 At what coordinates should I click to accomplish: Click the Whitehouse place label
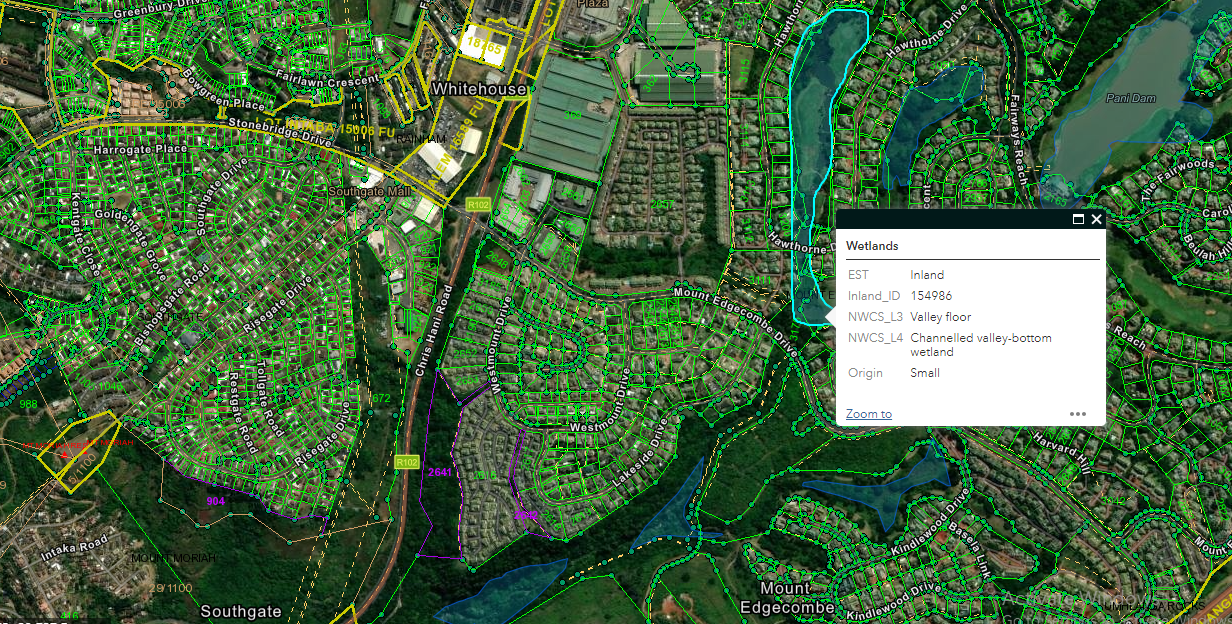point(479,90)
